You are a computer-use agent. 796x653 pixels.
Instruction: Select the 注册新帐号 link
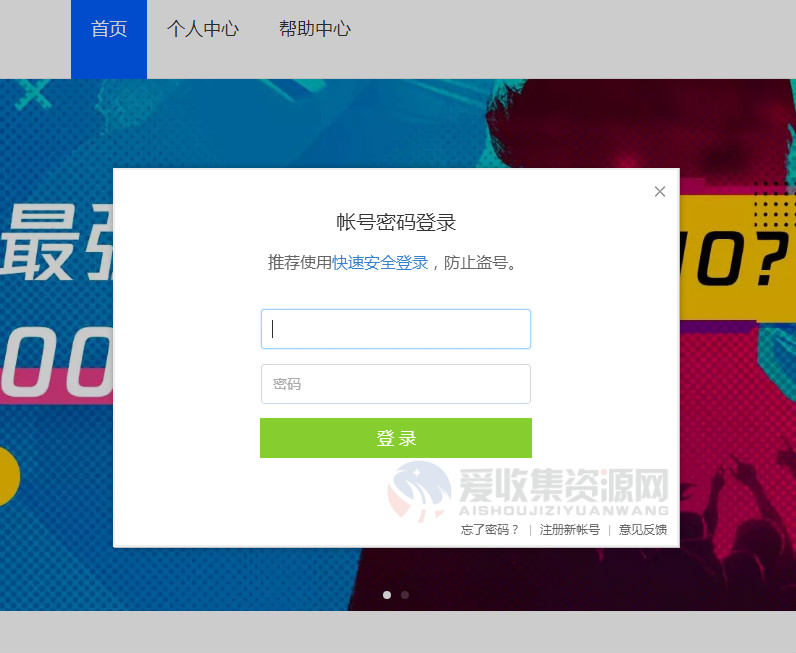(x=570, y=530)
